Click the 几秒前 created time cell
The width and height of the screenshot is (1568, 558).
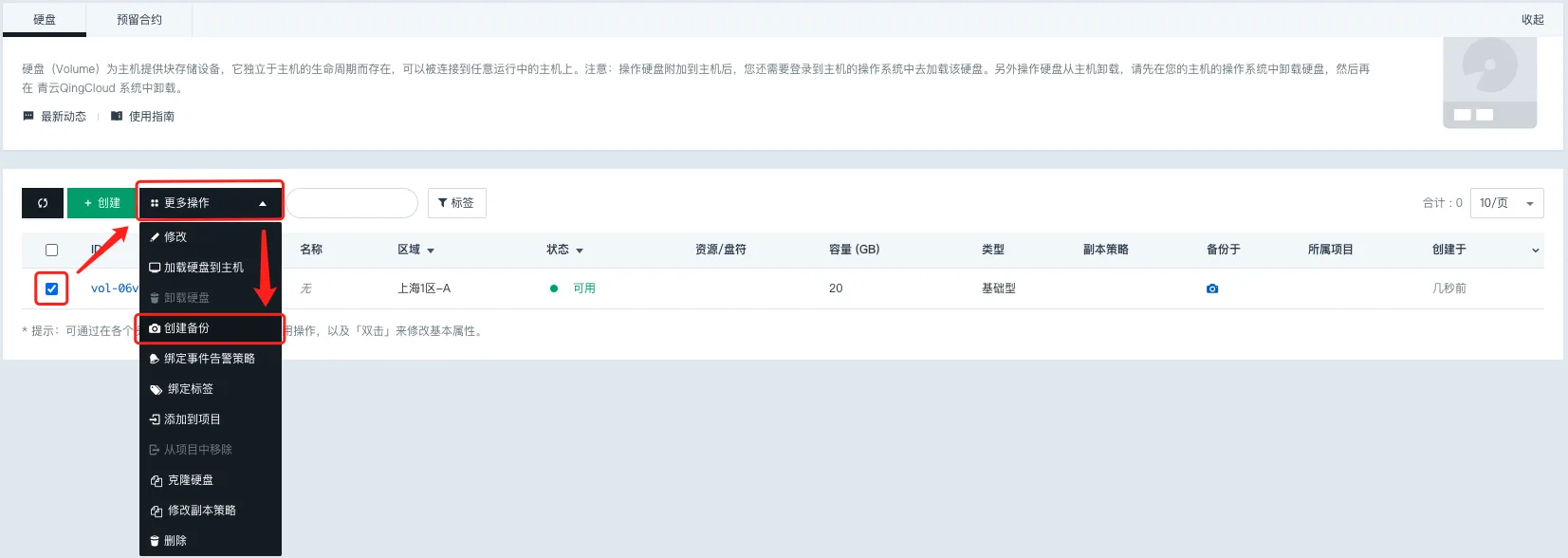point(1449,288)
